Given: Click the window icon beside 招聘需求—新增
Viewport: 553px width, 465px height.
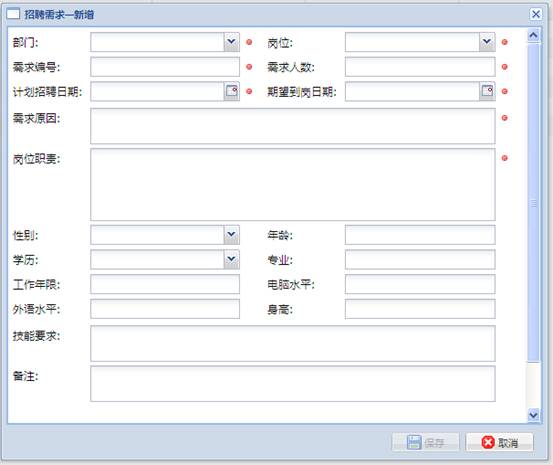Looking at the screenshot, I should (x=13, y=14).
